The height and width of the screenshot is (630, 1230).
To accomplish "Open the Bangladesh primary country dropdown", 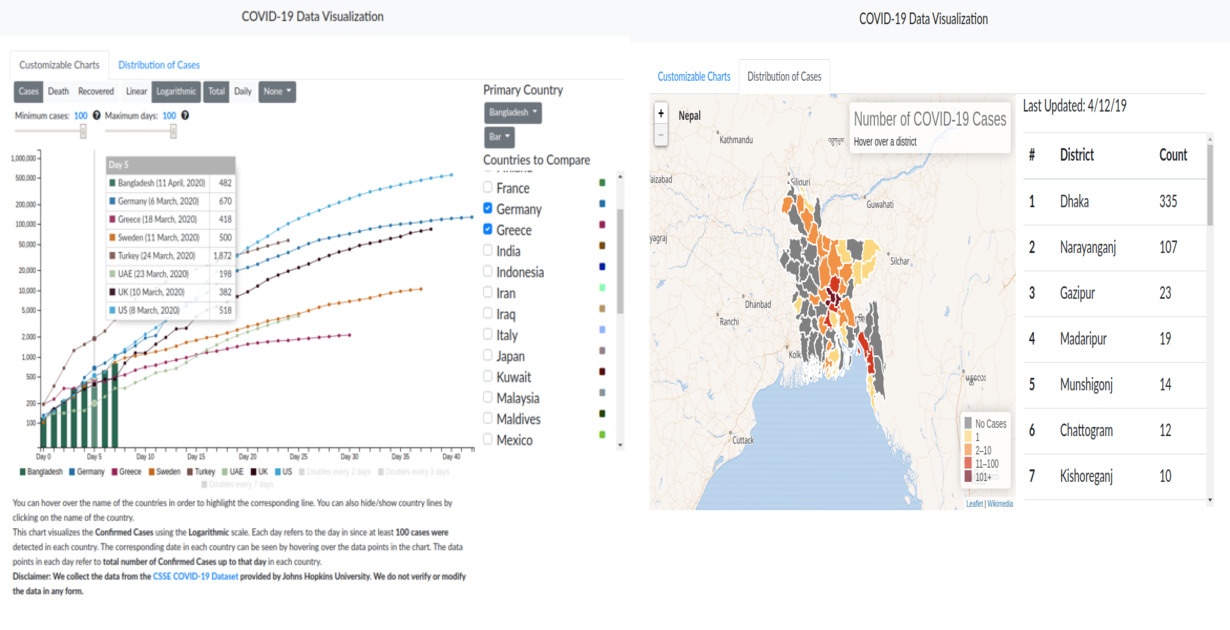I will pos(512,112).
